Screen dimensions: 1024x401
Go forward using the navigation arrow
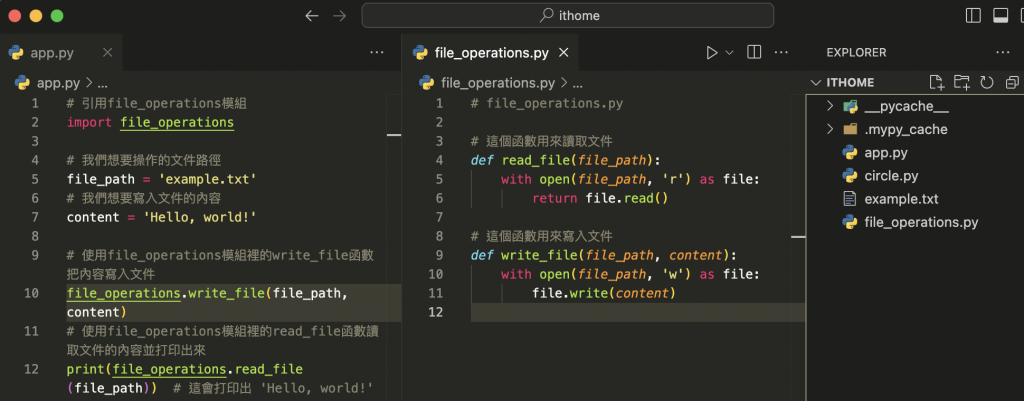point(339,15)
